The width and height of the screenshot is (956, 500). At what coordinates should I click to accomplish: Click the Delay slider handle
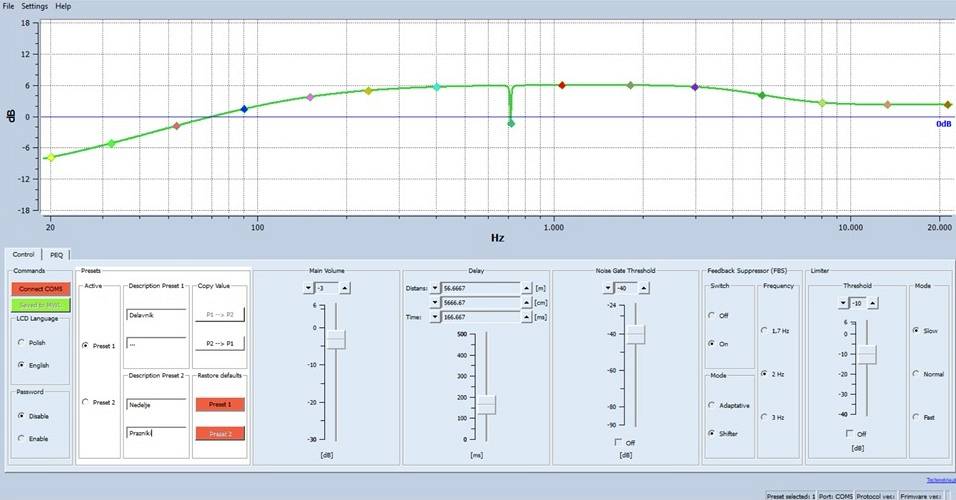point(486,404)
